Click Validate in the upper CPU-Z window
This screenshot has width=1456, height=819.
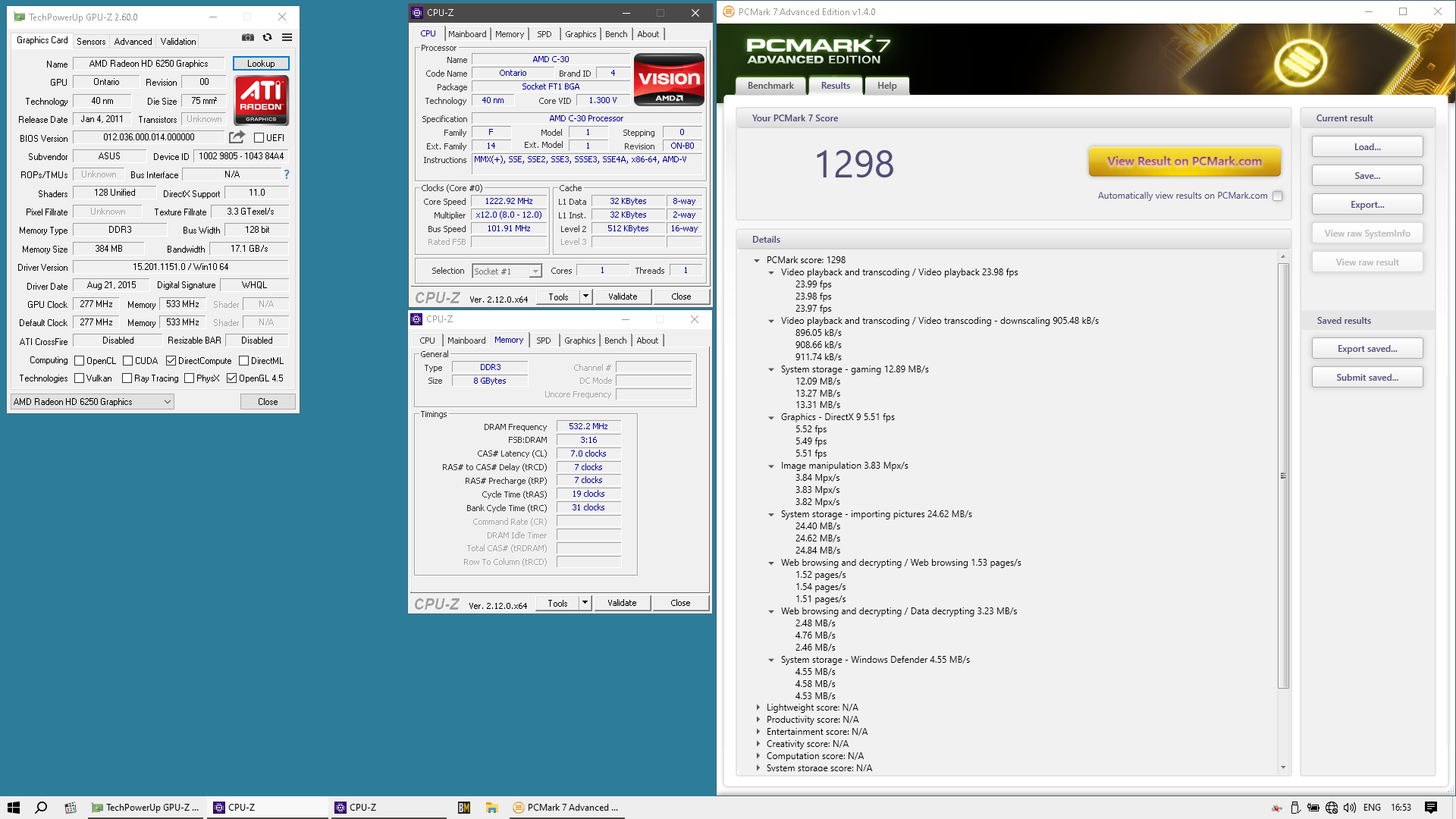tap(623, 297)
